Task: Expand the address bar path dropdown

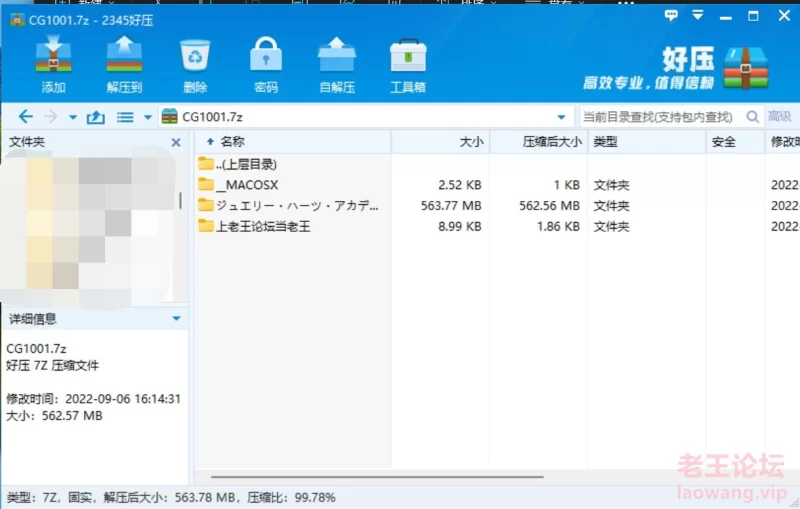Action: click(x=561, y=117)
